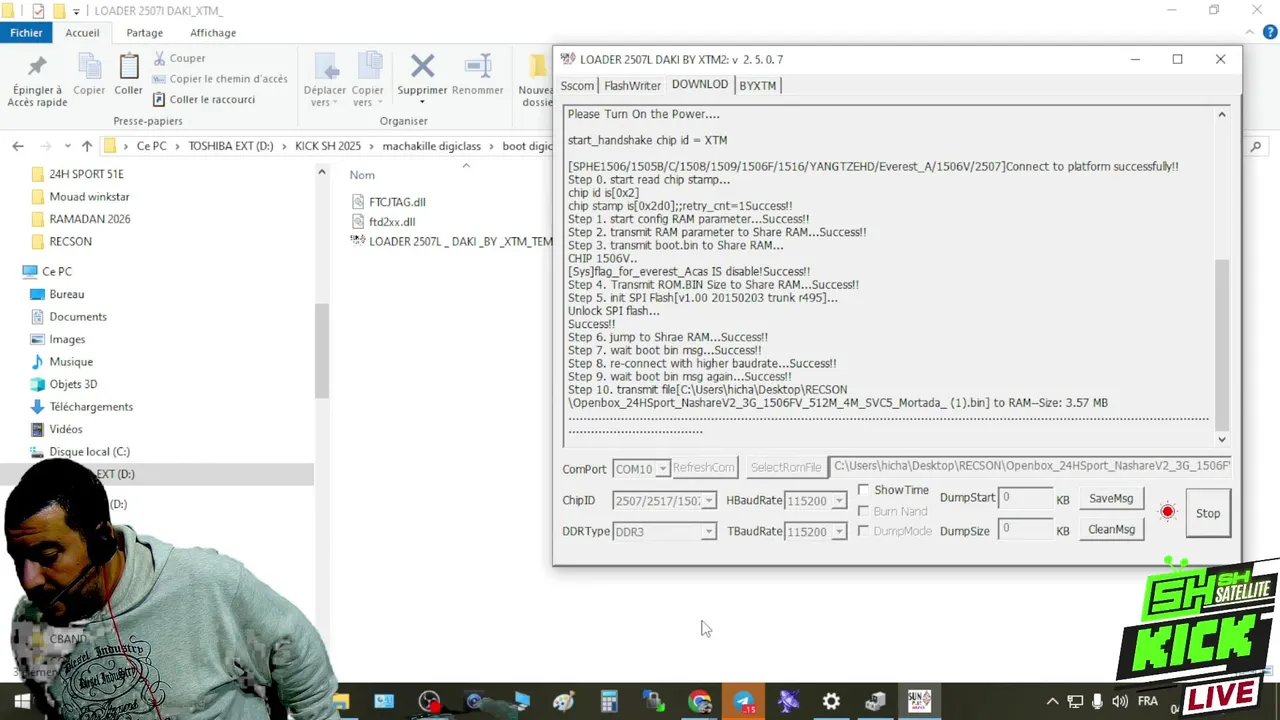Click the Coller clipboard icon
1280x720 pixels.
pos(128,67)
